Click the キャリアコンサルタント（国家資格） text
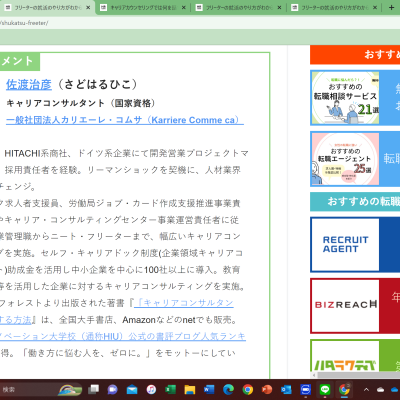 click(81, 103)
